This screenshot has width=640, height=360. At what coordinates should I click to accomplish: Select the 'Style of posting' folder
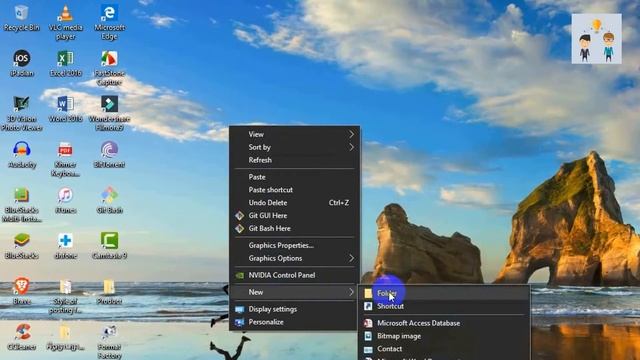(x=65, y=296)
